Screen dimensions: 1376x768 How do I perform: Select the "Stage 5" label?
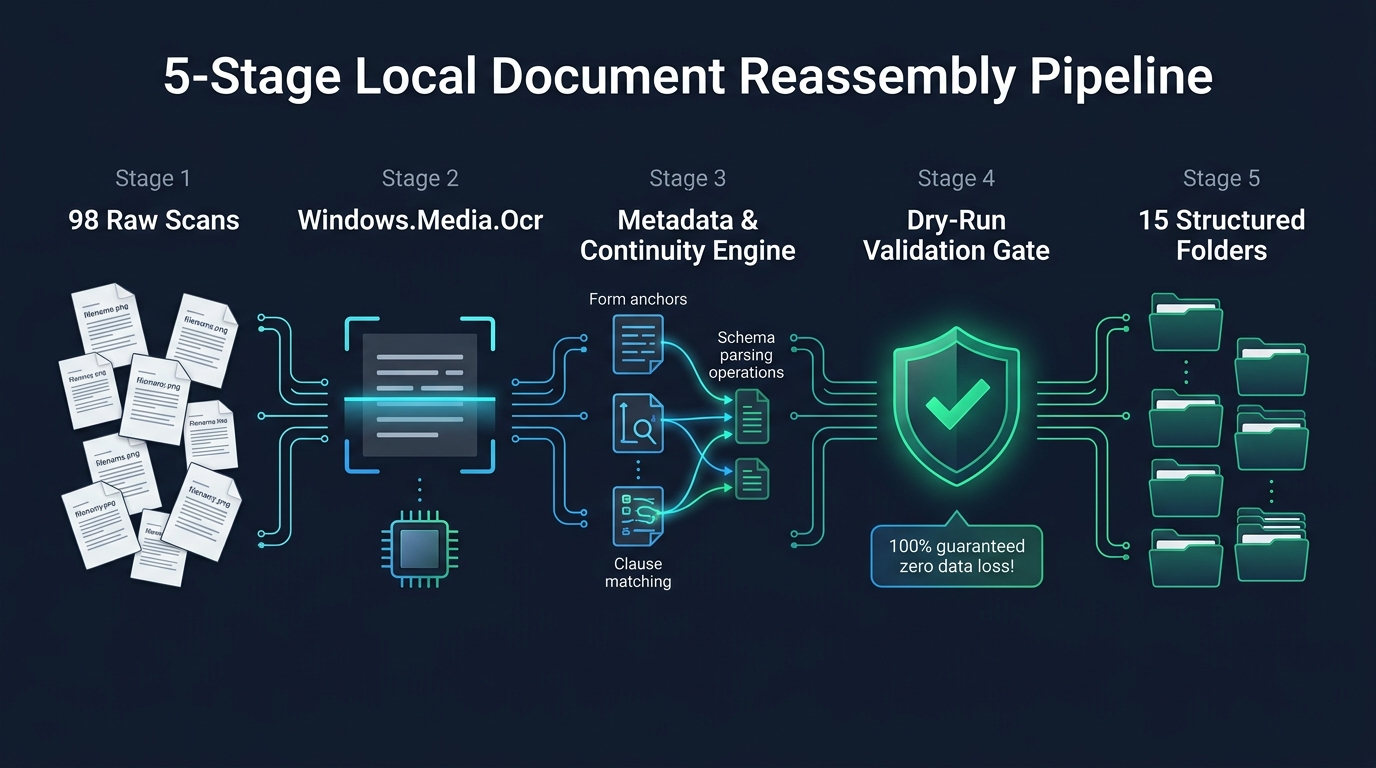[1221, 179]
